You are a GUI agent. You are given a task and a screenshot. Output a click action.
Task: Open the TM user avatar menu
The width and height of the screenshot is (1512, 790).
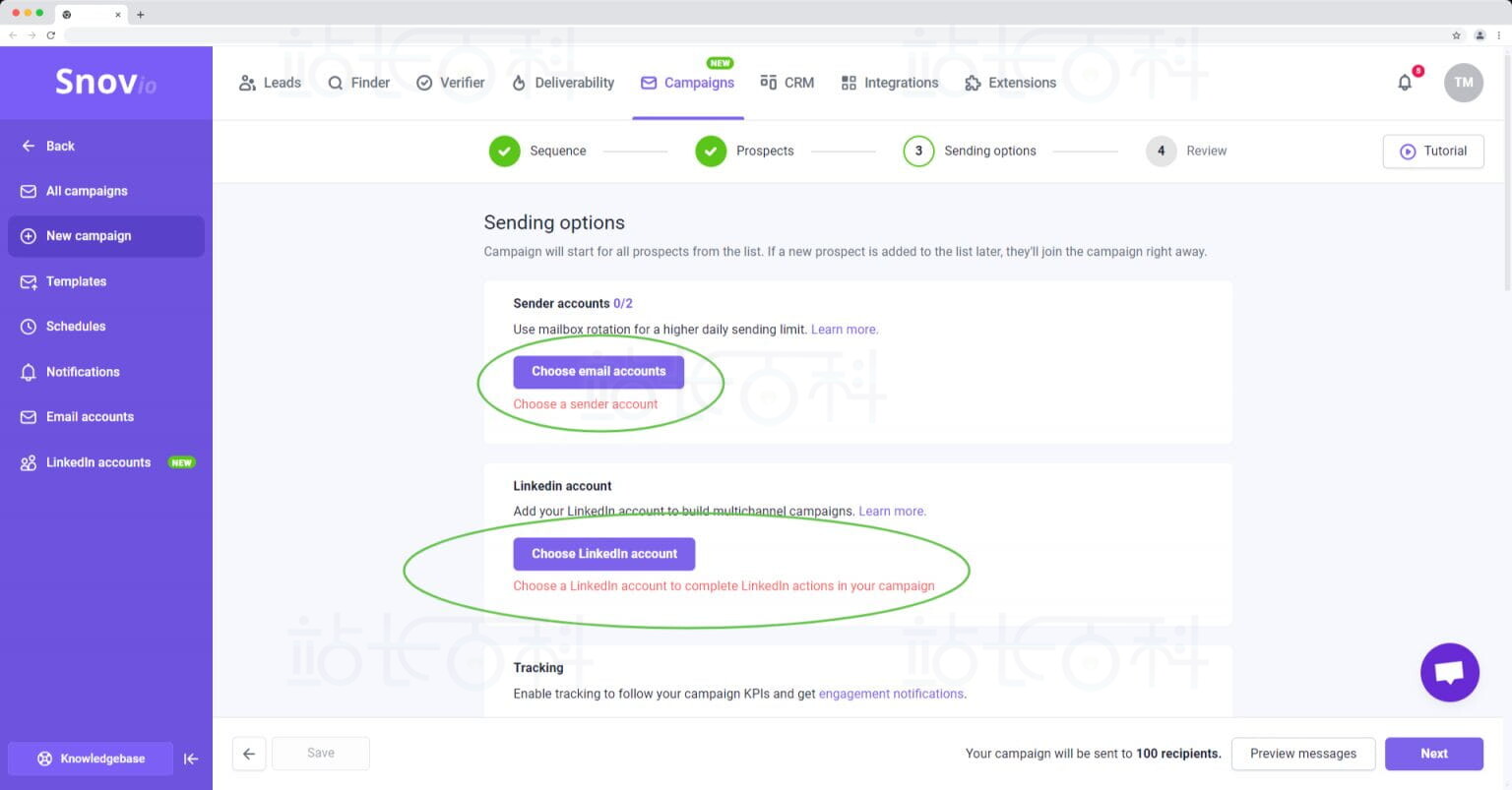tap(1464, 83)
